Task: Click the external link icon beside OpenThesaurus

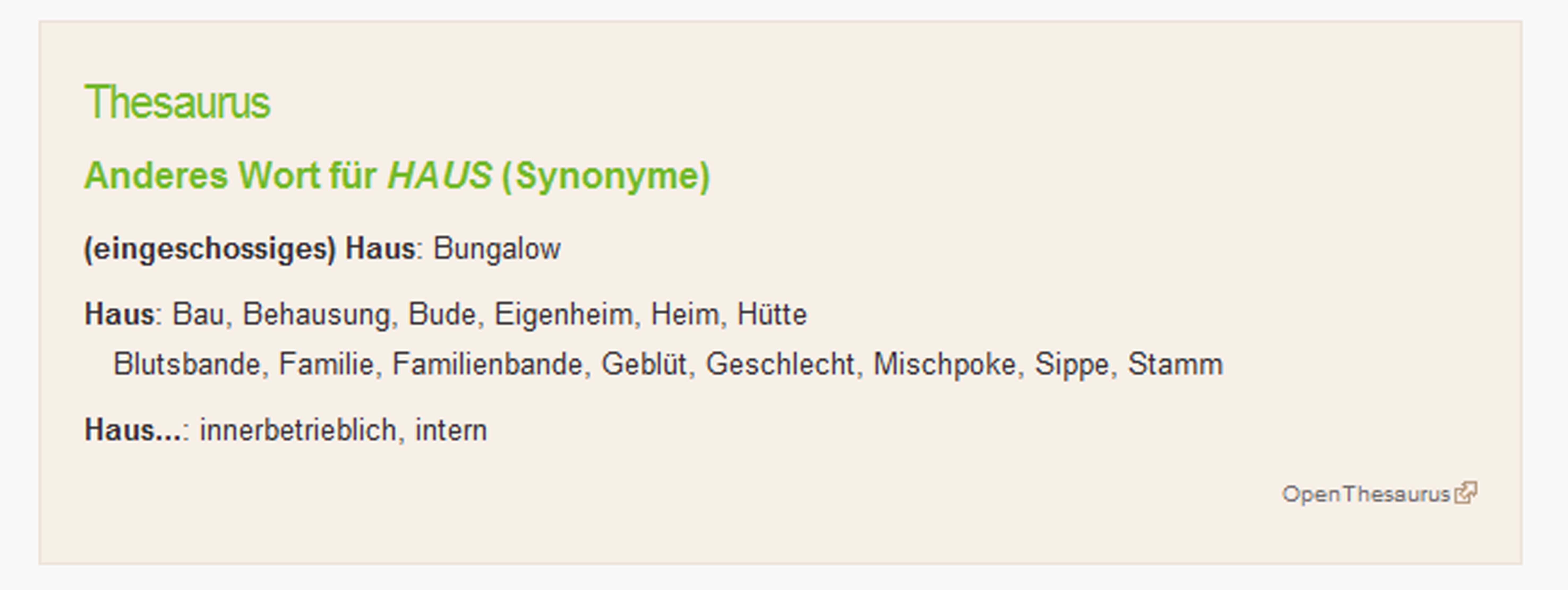Action: click(1466, 493)
